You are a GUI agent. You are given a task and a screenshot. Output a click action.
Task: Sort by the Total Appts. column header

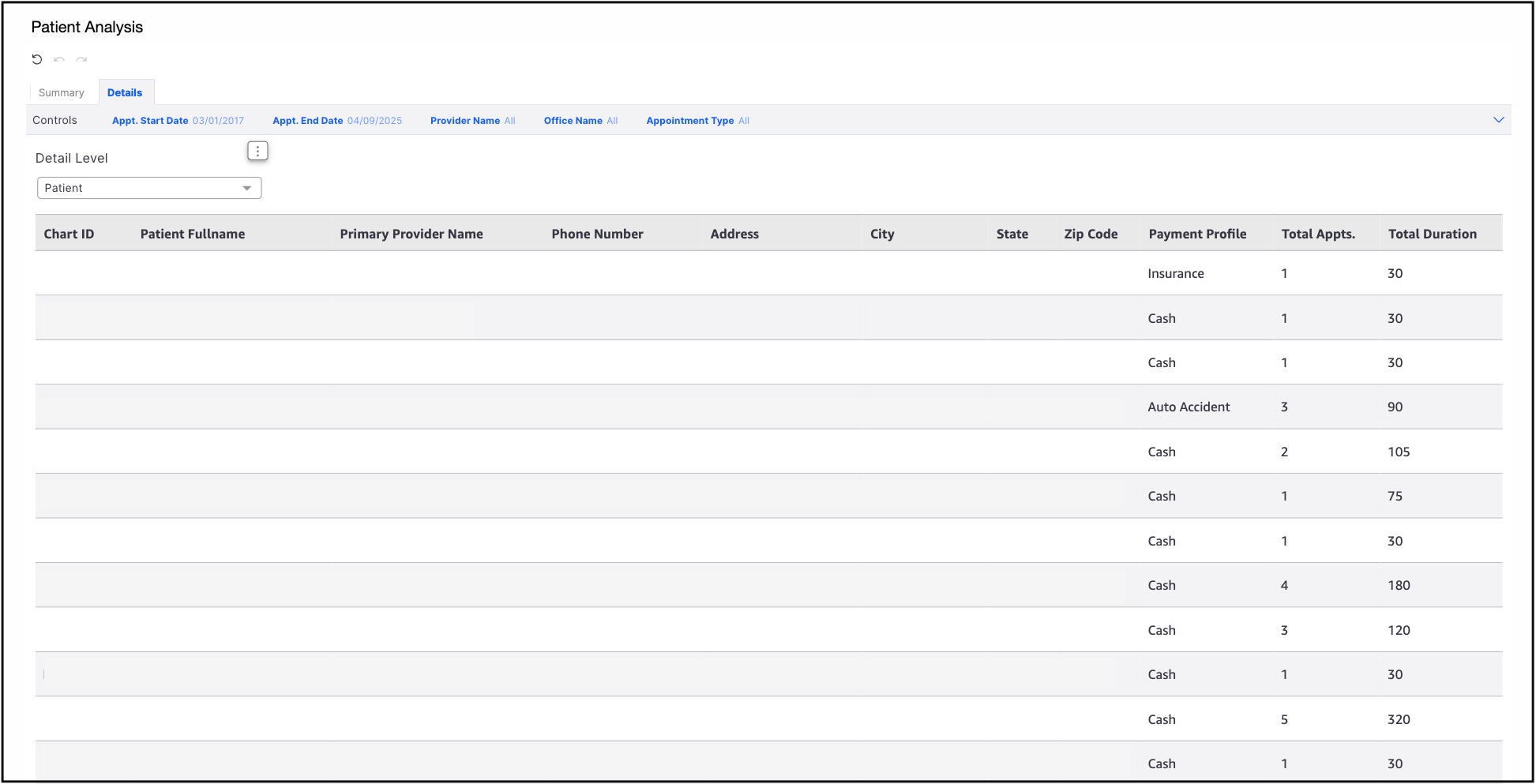tap(1318, 234)
